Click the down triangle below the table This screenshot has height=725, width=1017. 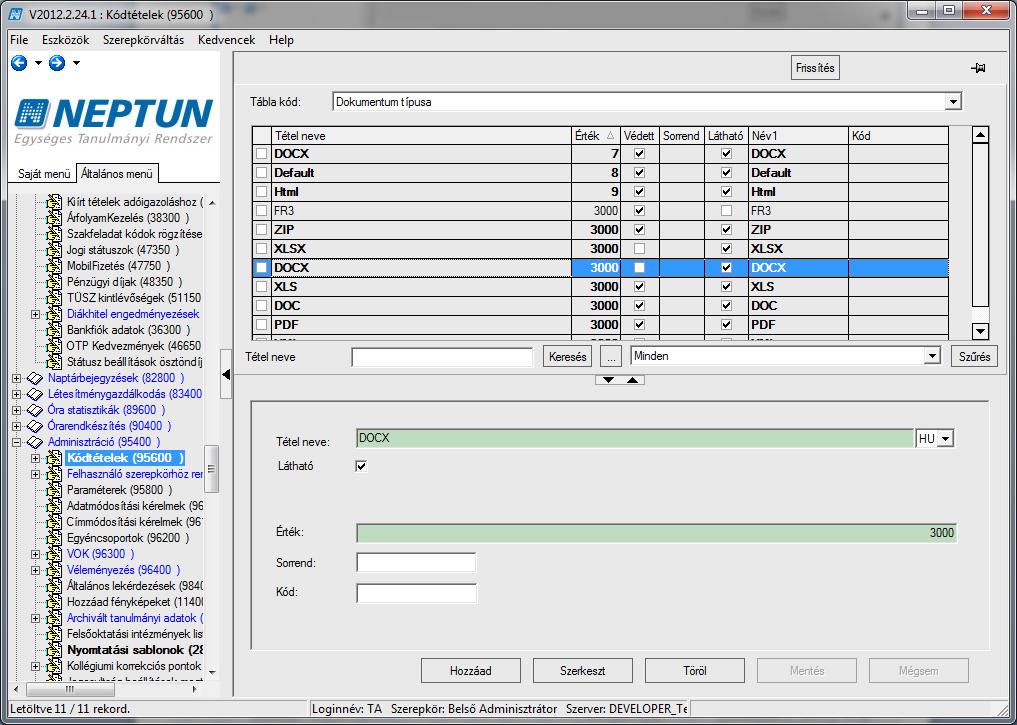(x=608, y=380)
